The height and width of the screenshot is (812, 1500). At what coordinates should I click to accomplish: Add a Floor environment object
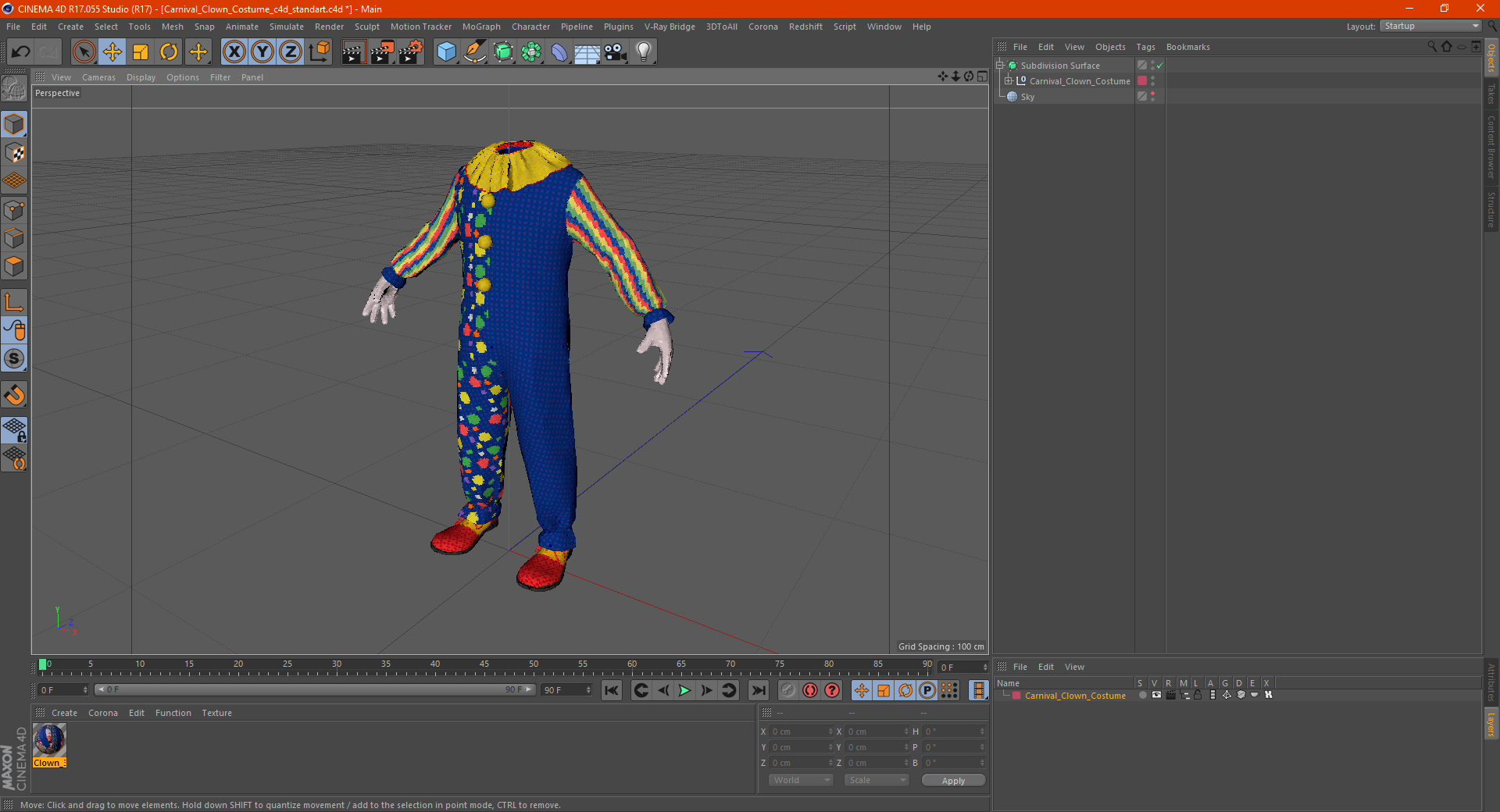tap(587, 52)
